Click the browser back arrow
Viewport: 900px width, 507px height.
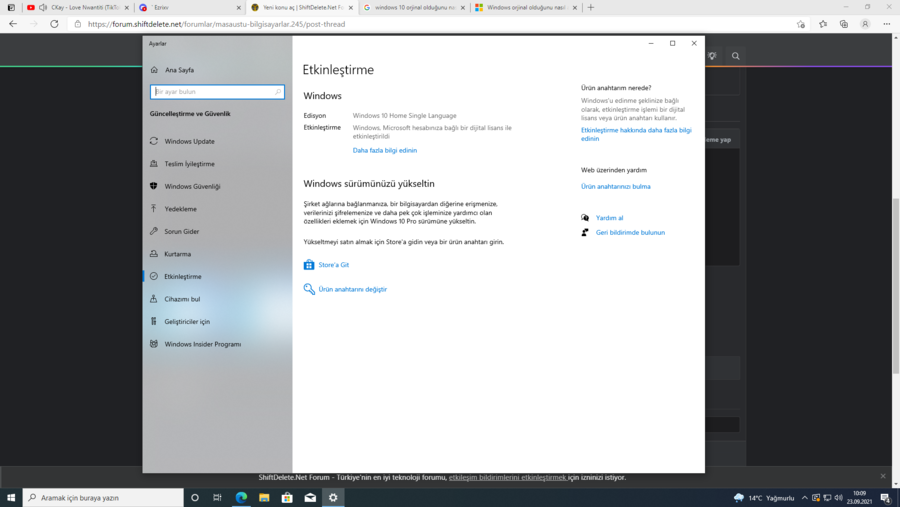click(x=13, y=24)
